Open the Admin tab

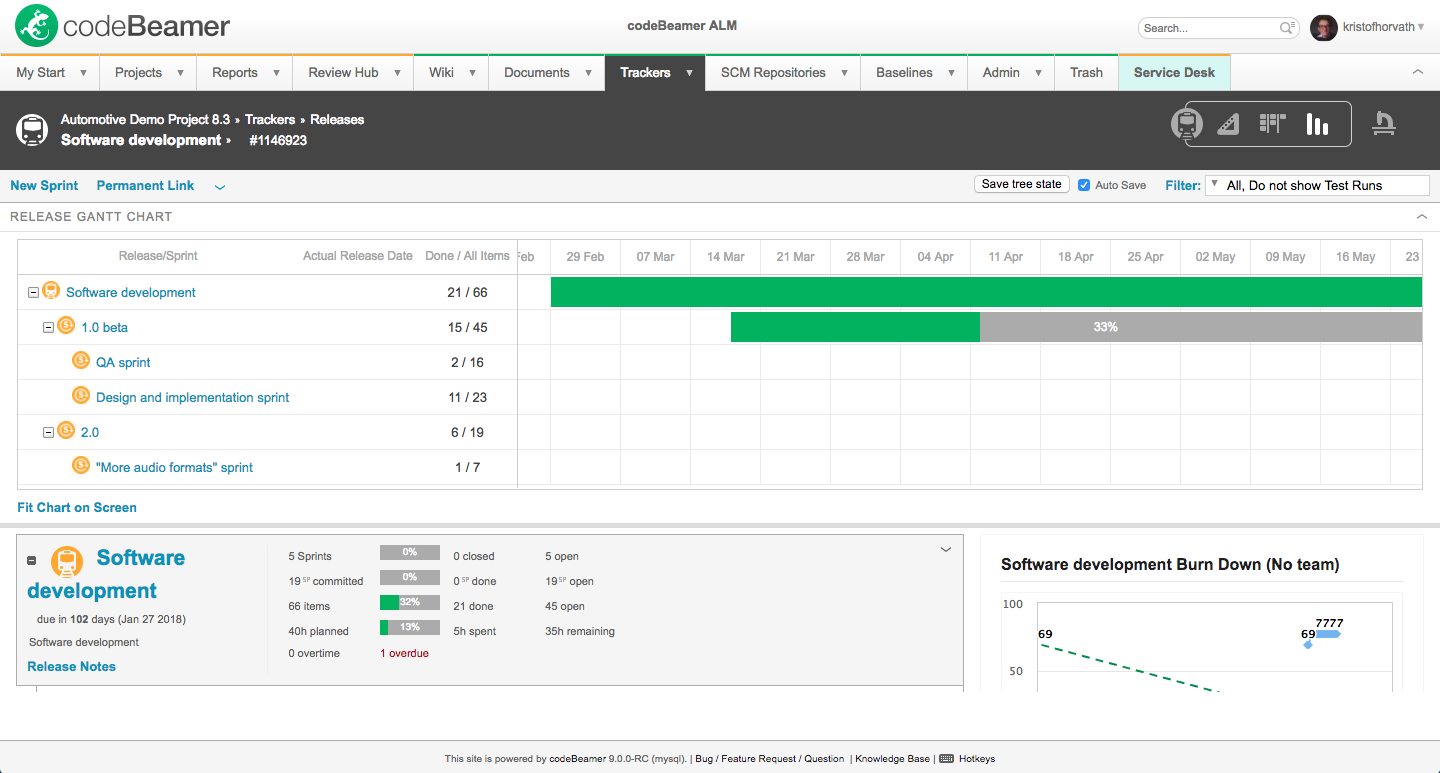point(1012,73)
